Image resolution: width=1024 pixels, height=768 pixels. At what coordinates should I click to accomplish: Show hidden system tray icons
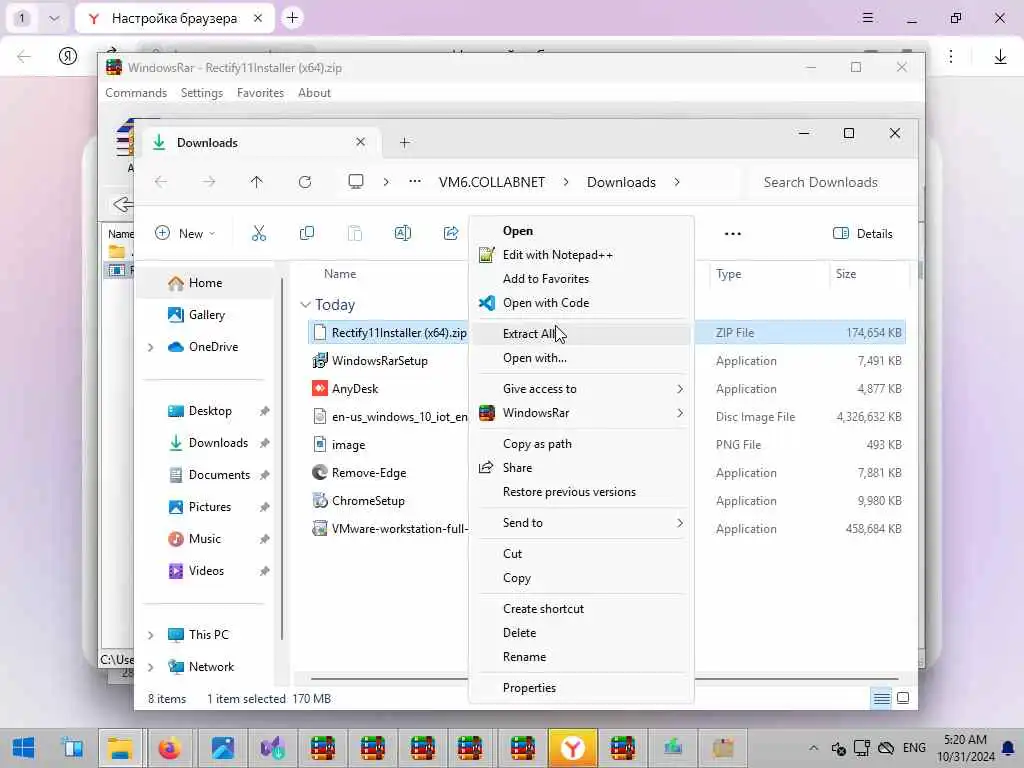click(x=813, y=748)
